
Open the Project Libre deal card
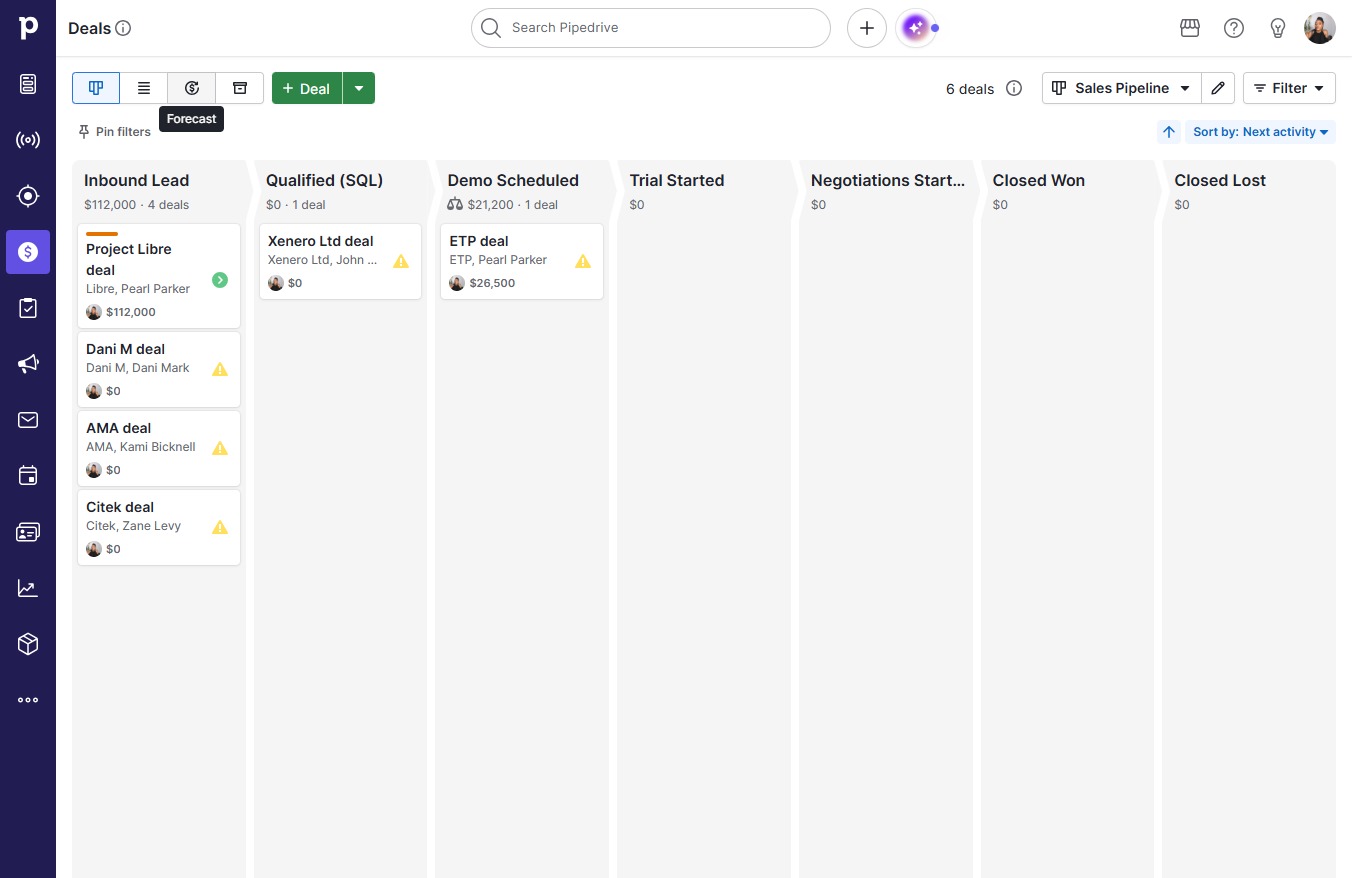[x=159, y=276]
